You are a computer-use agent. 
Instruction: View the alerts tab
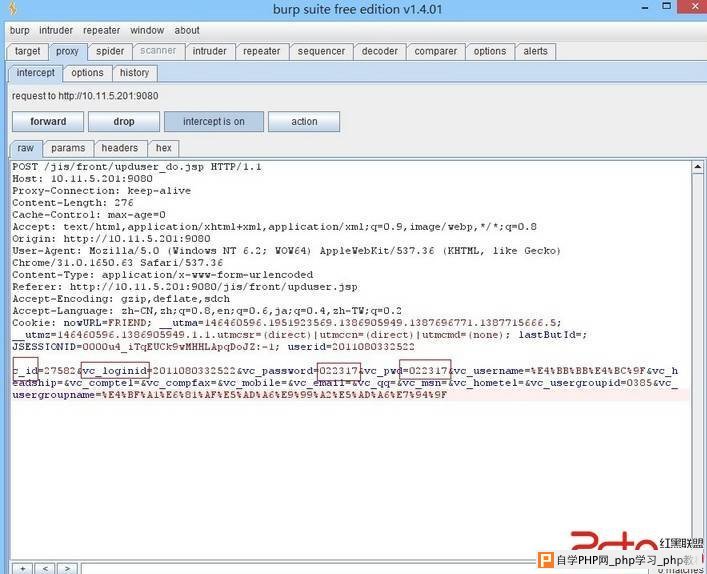(535, 51)
